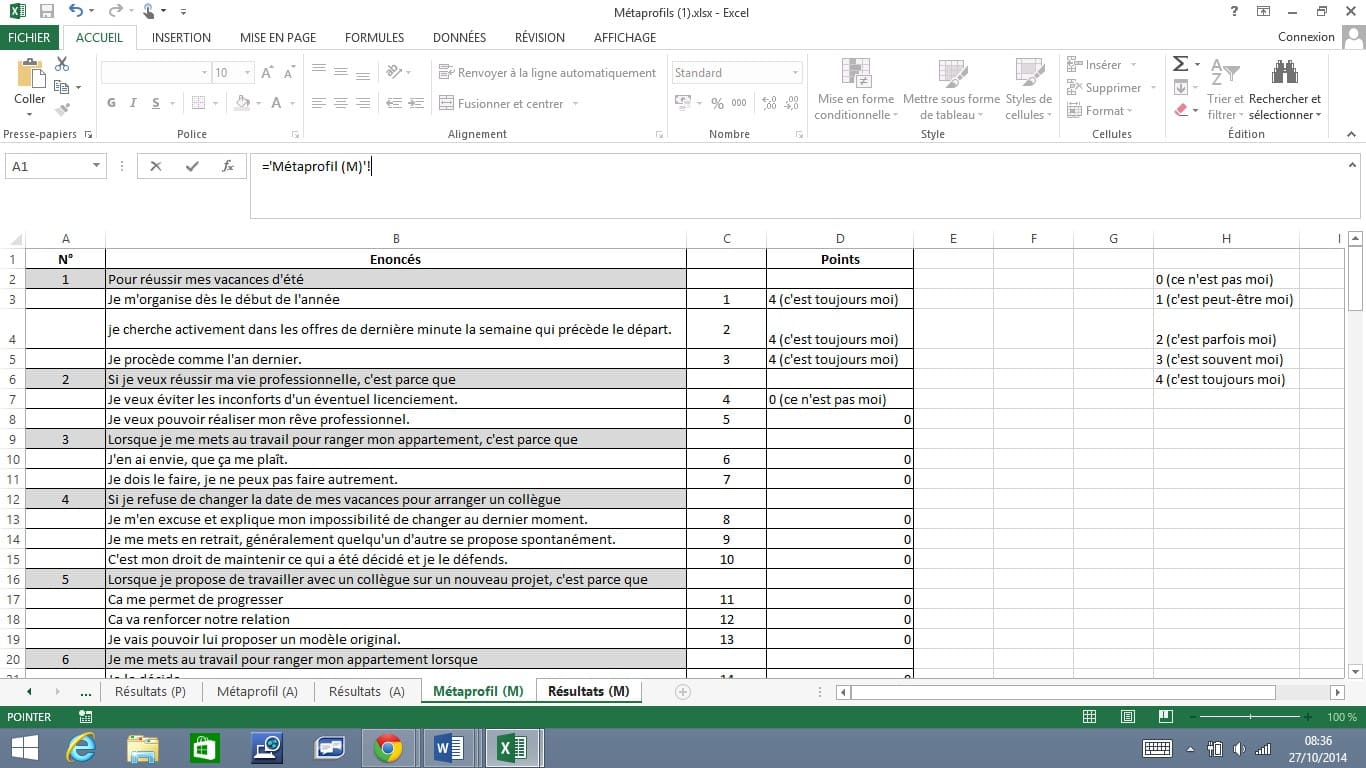1366x768 pixels.
Task: Click the Connexion sign-in link
Action: tap(1306, 37)
